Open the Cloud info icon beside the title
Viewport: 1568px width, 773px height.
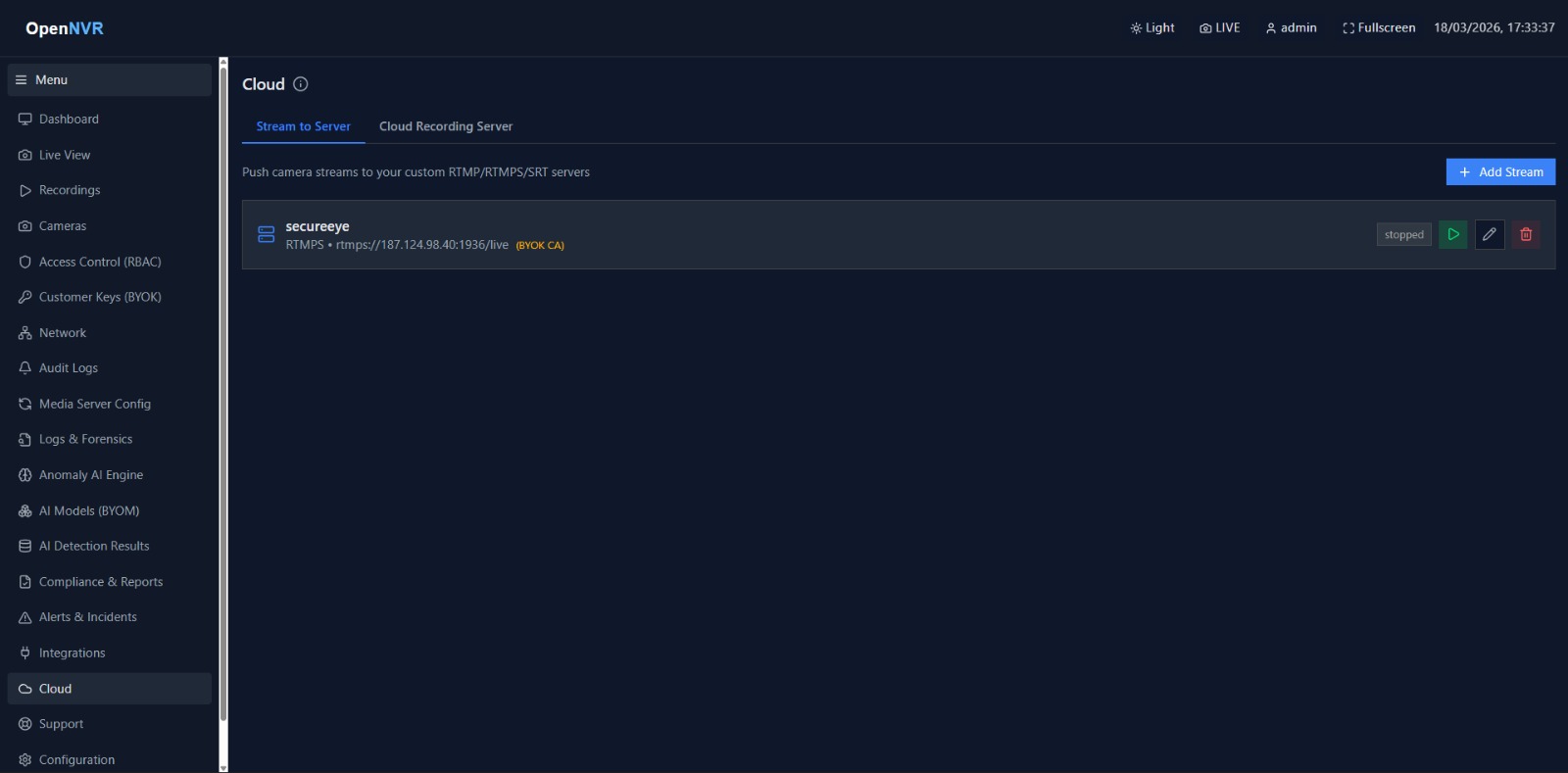pyautogui.click(x=301, y=84)
